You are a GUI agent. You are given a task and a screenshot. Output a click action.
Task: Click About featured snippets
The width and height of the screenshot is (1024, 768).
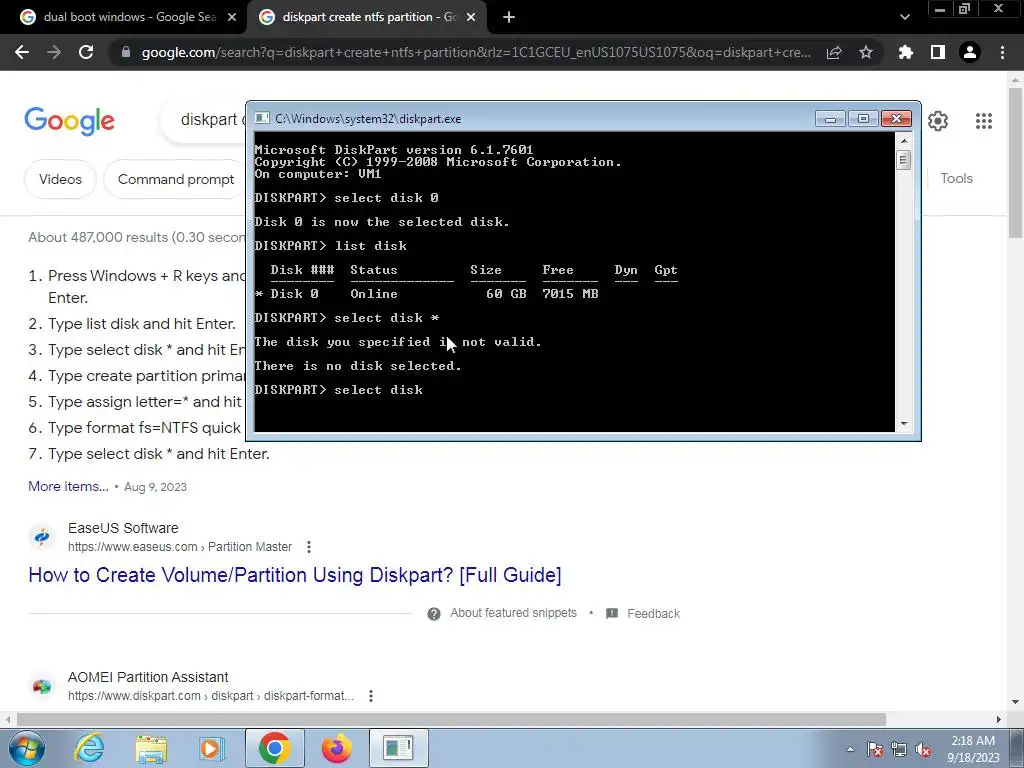click(x=513, y=613)
